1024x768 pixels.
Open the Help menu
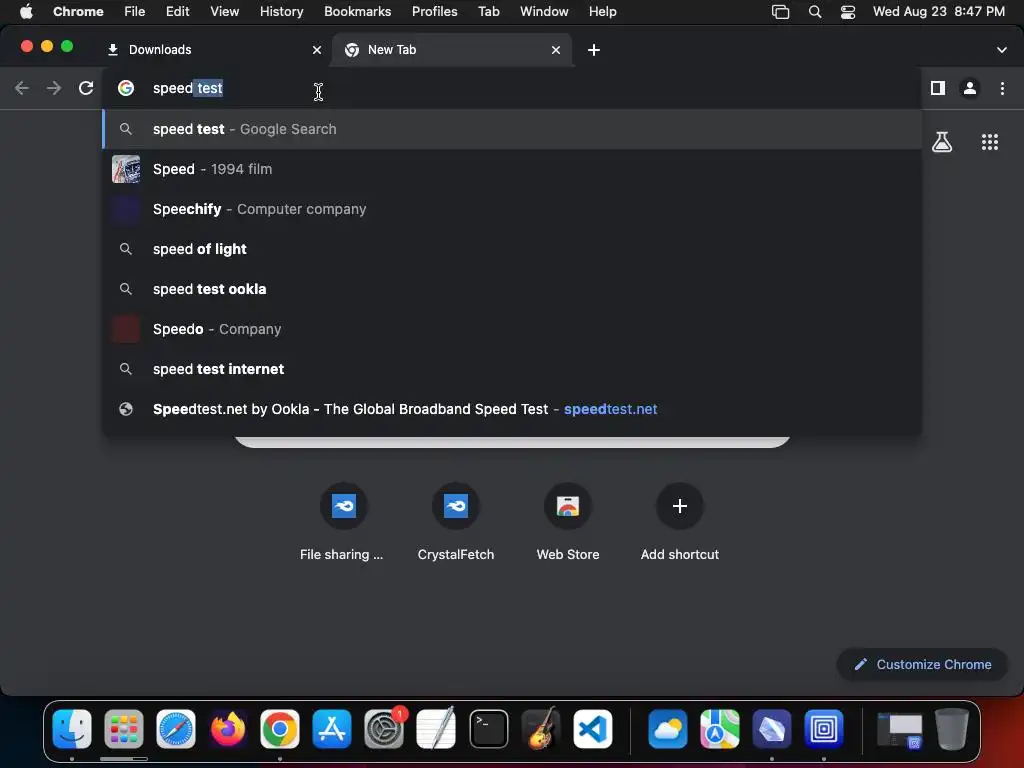coord(602,11)
